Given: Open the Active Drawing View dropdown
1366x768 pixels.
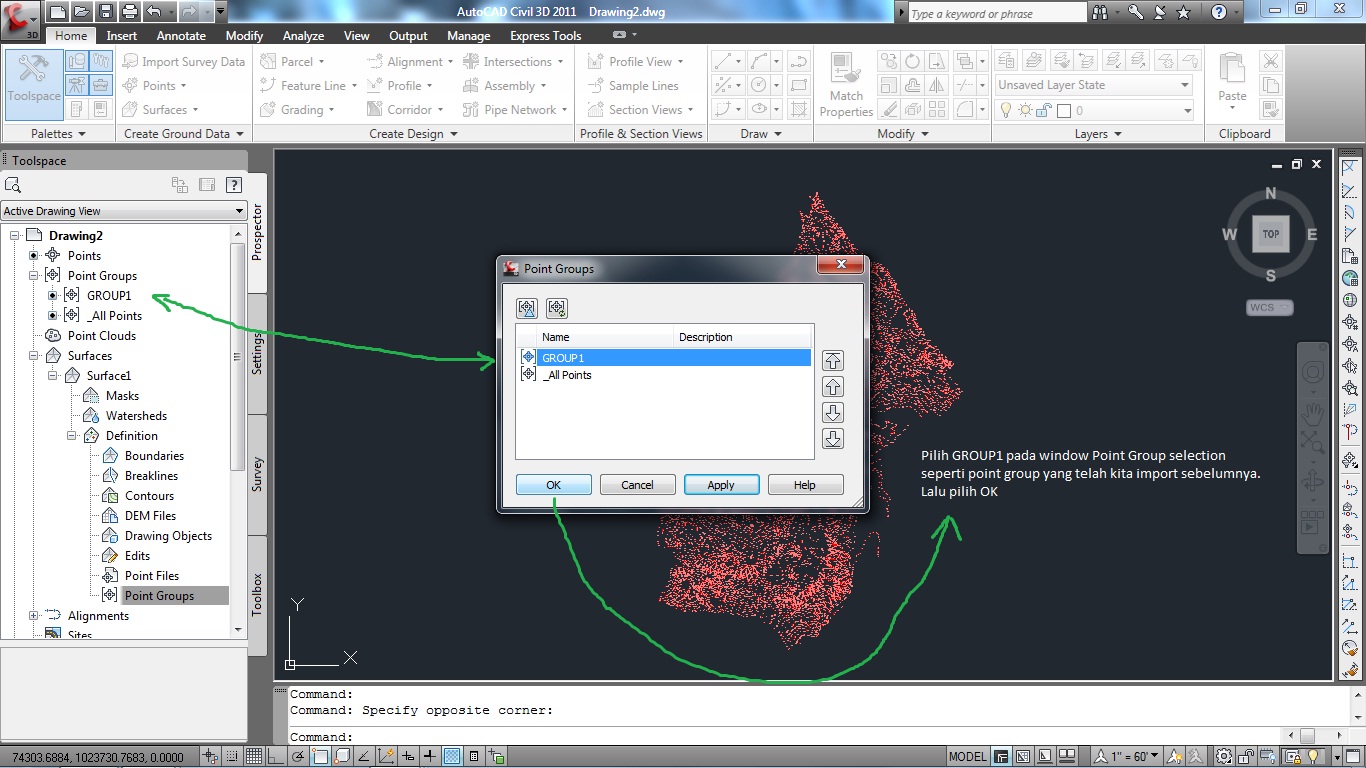Looking at the screenshot, I should [123, 211].
